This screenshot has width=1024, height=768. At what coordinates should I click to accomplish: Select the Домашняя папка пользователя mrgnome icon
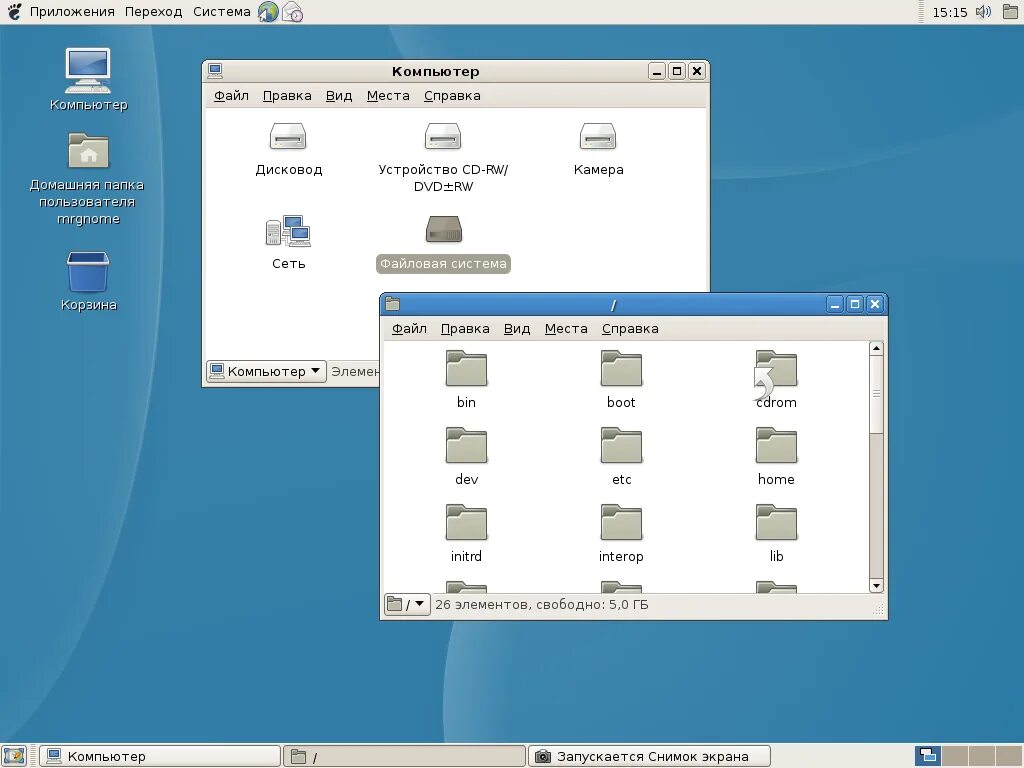click(x=88, y=151)
